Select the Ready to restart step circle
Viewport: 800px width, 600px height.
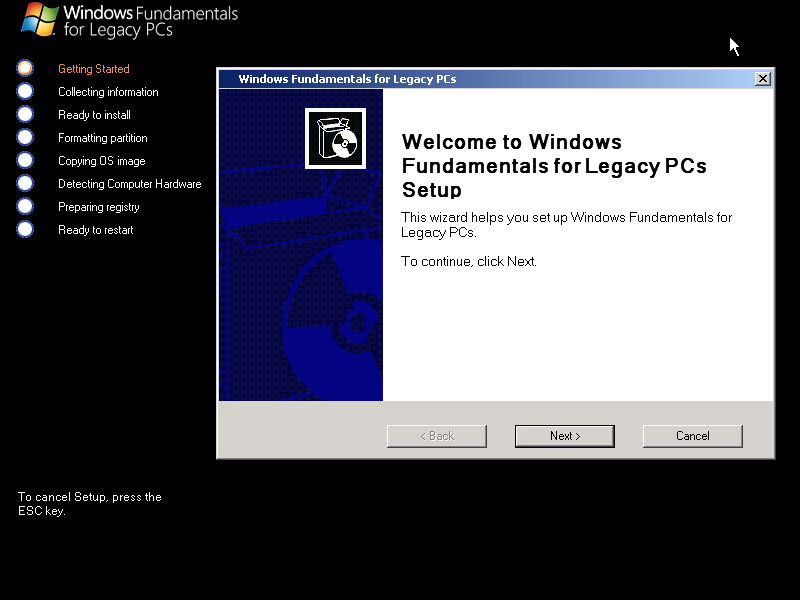[x=25, y=229]
